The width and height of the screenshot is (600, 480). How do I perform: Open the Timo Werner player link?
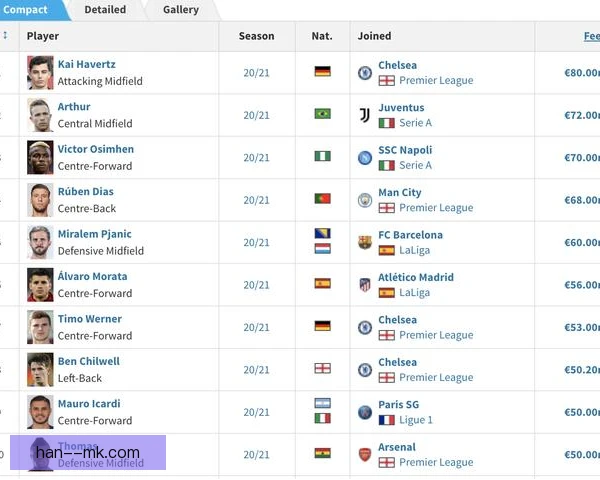(90, 318)
